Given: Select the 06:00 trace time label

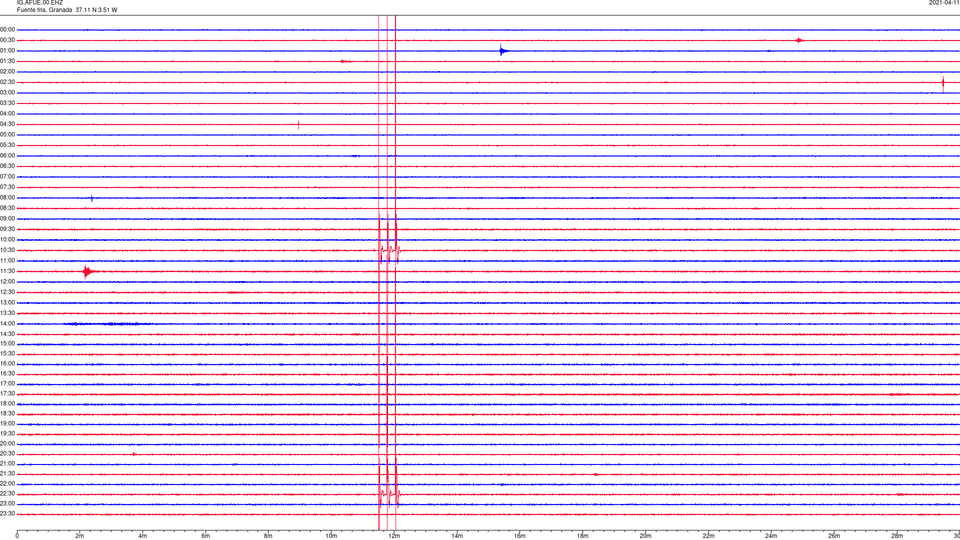Looking at the screenshot, I should pyautogui.click(x=8, y=156).
